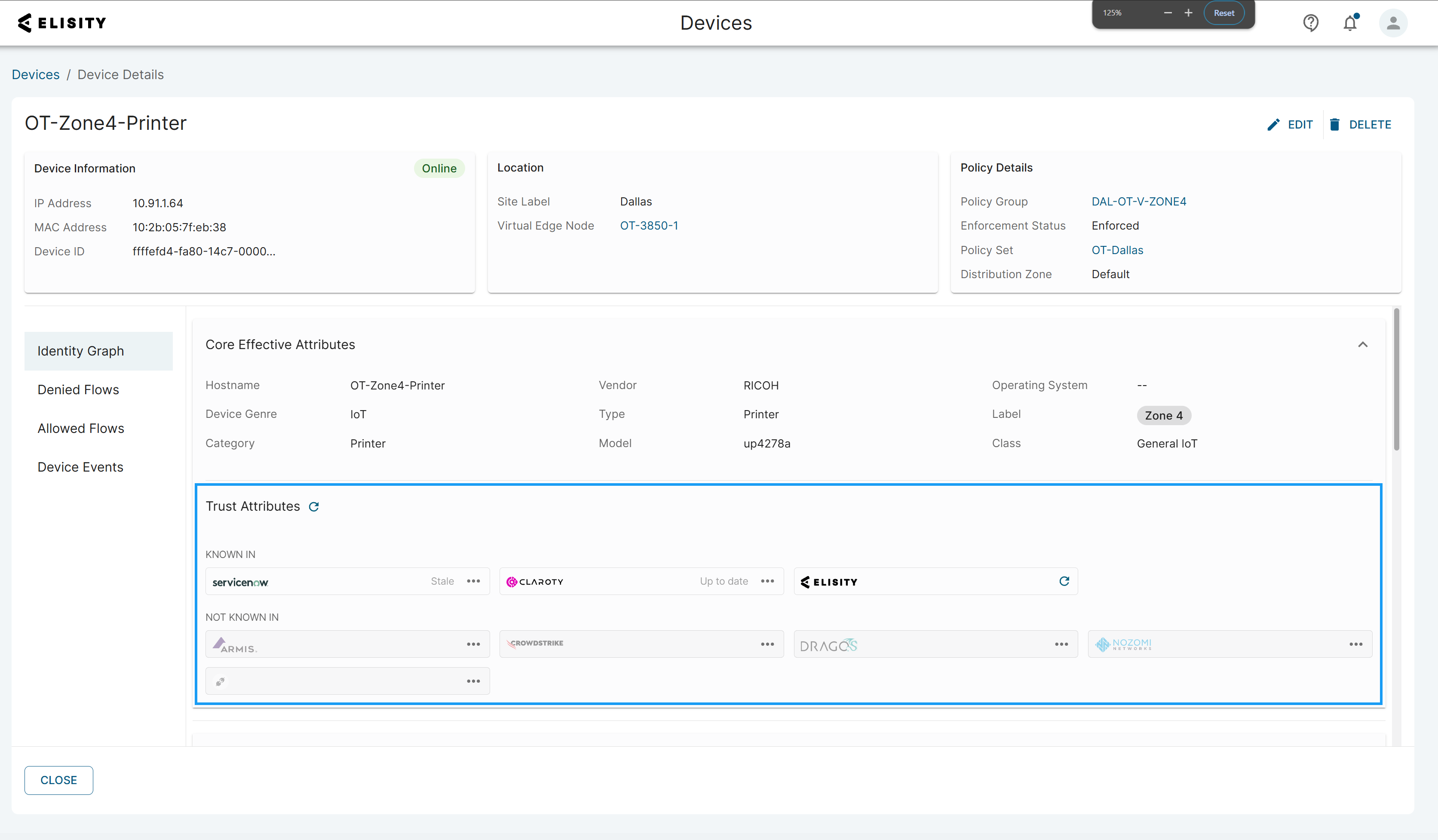Image resolution: width=1438 pixels, height=840 pixels.
Task: Refresh the Trust Attributes section
Action: pos(314,507)
